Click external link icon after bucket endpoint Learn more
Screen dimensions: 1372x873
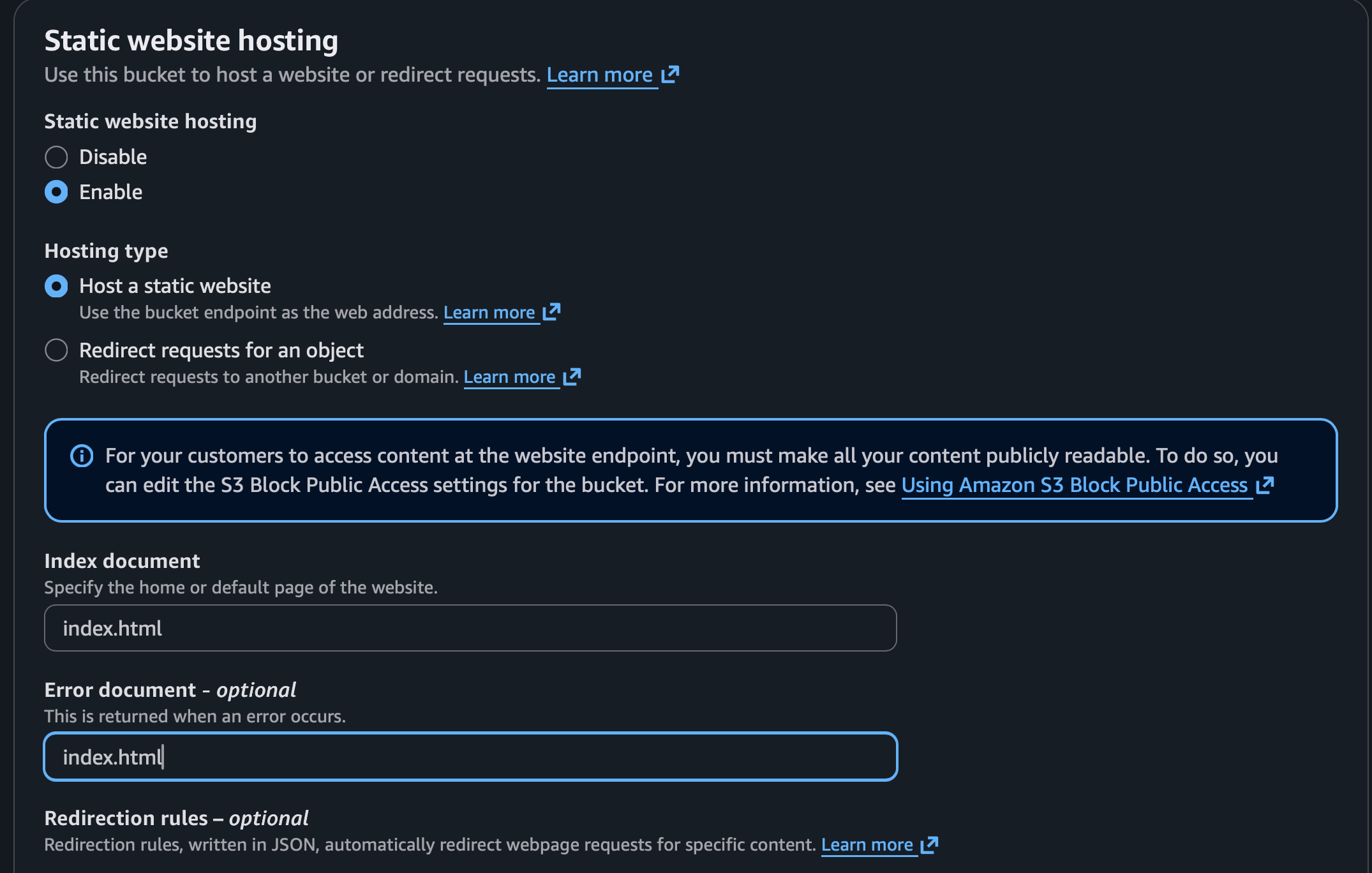point(551,312)
